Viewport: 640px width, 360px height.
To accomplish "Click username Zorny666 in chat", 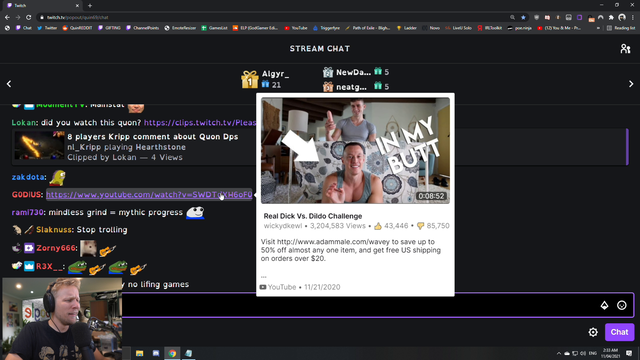I will [56, 248].
